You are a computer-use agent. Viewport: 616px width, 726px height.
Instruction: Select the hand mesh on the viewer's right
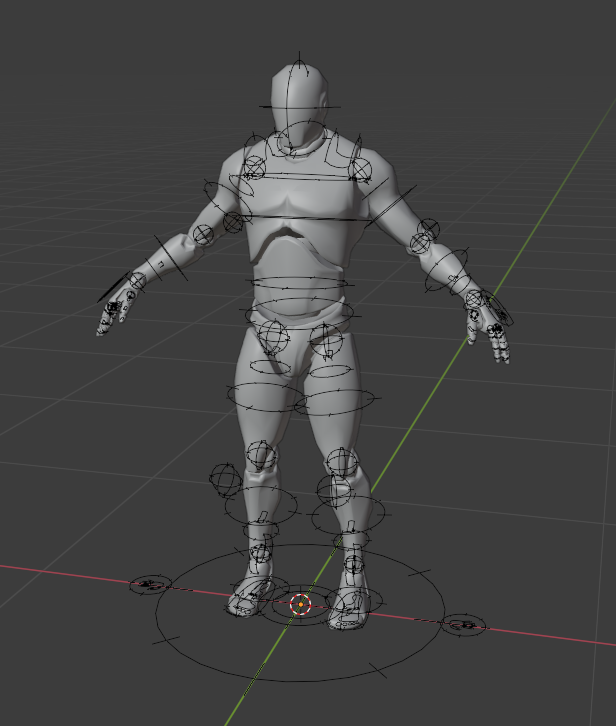coord(489,326)
